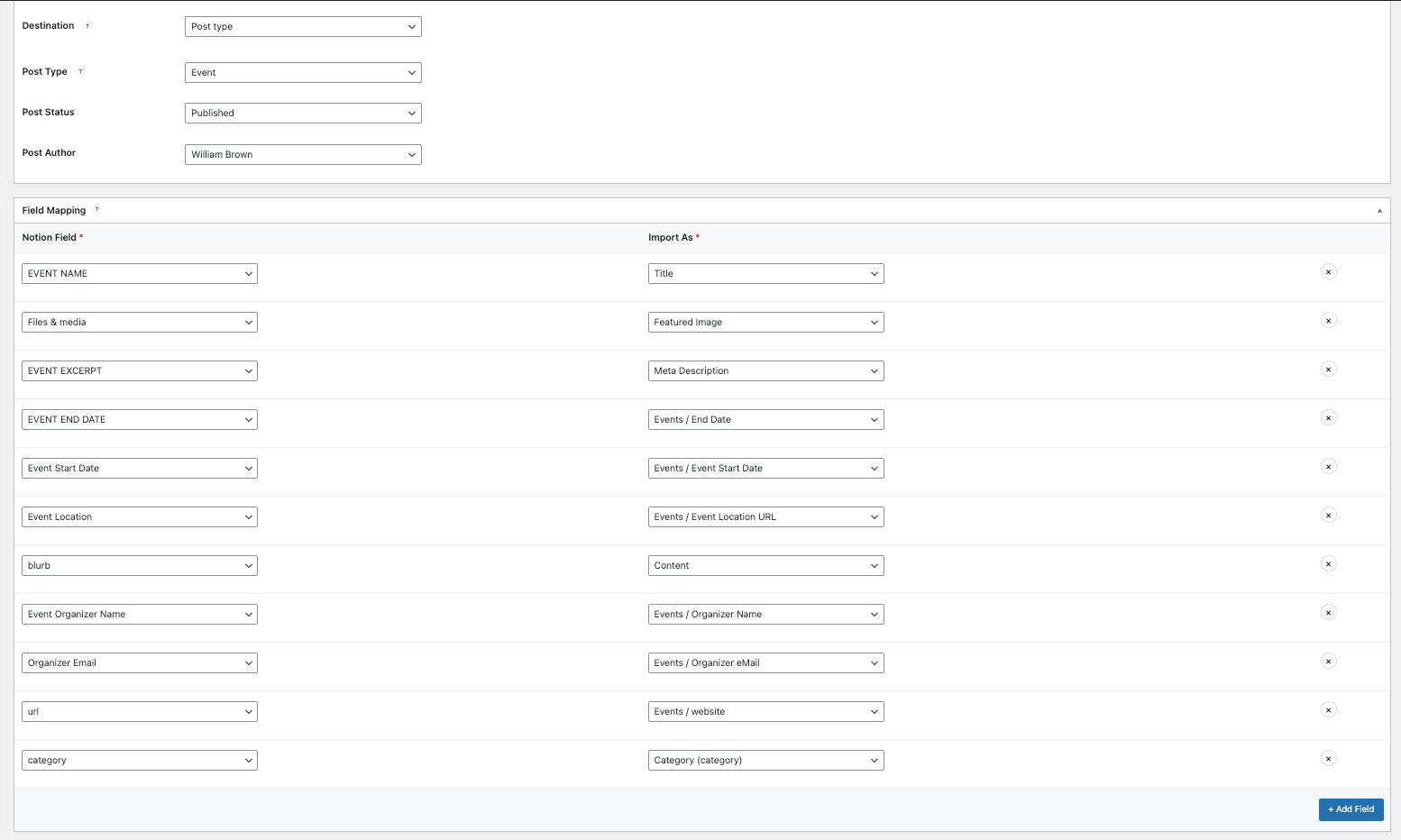This screenshot has width=1401, height=840.
Task: Open the Events / website dropdown
Action: tap(766, 711)
